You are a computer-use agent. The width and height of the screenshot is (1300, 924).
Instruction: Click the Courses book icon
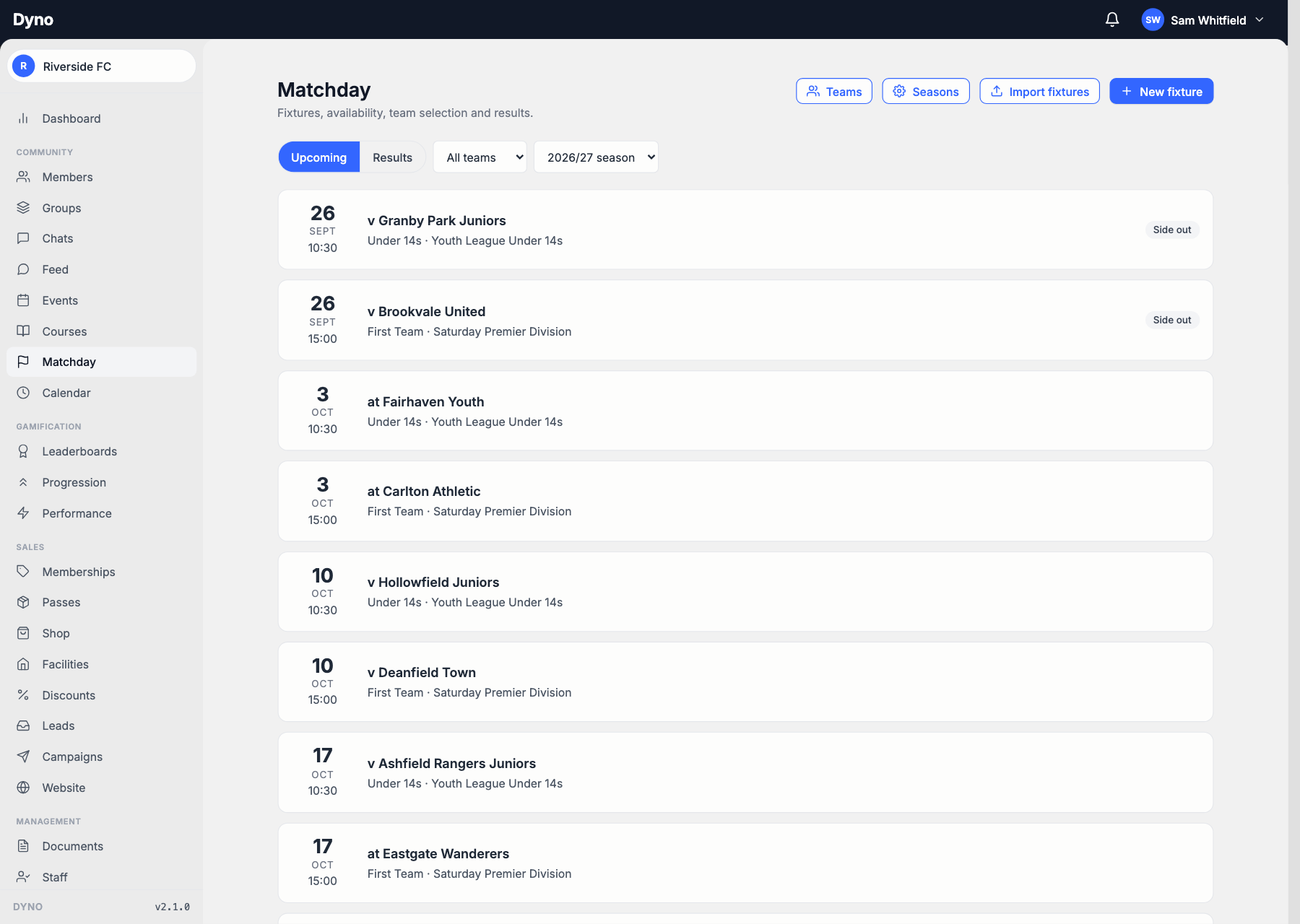(23, 331)
